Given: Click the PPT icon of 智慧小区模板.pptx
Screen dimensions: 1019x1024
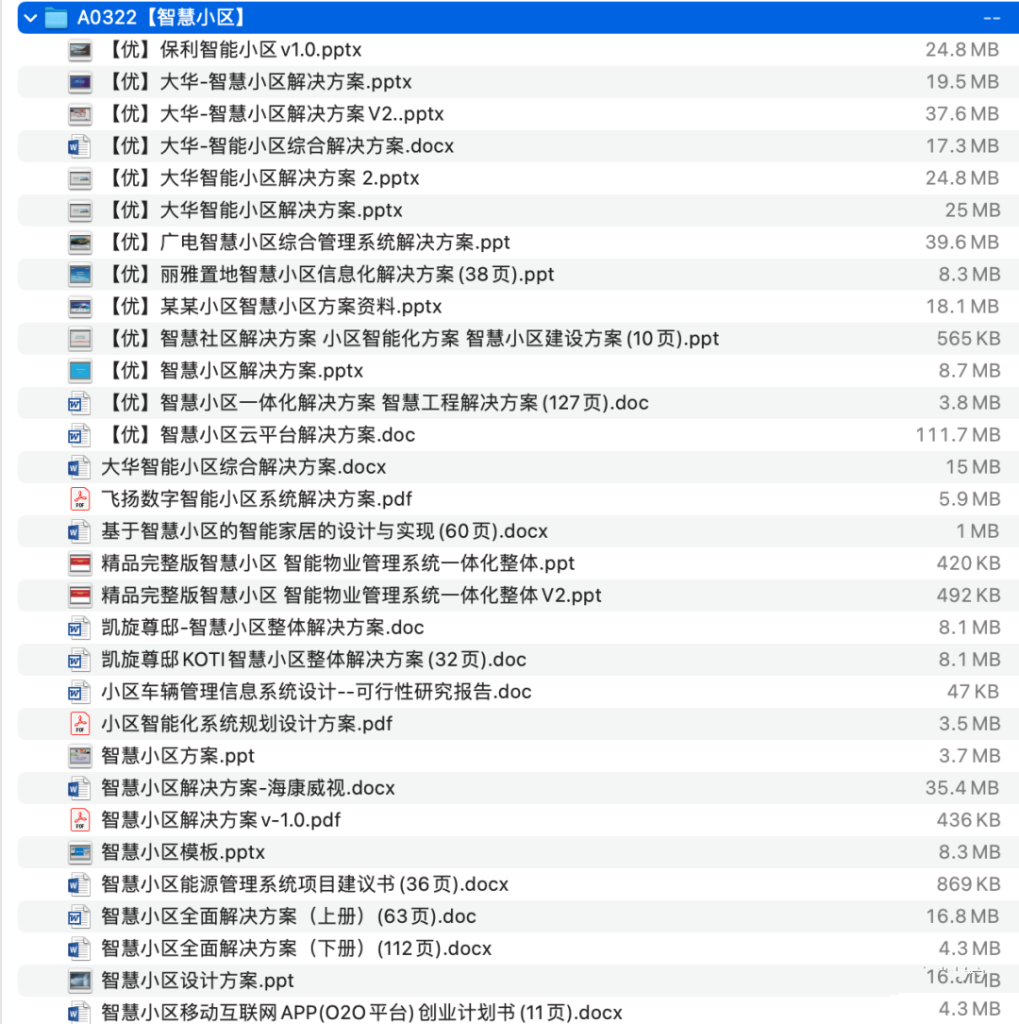Looking at the screenshot, I should (x=79, y=852).
